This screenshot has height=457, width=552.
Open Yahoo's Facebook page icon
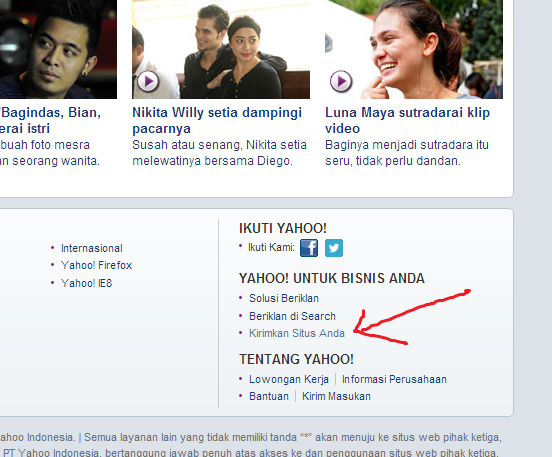(309, 248)
